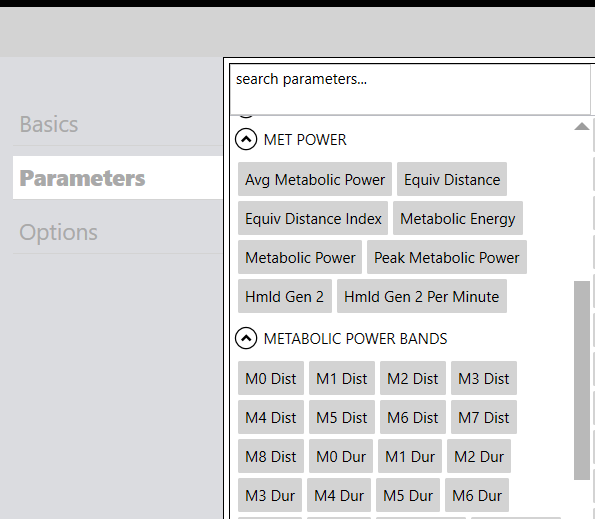The width and height of the screenshot is (595, 519).
Task: Choose Hmld Gen 2 Per Minute
Action: tap(422, 297)
